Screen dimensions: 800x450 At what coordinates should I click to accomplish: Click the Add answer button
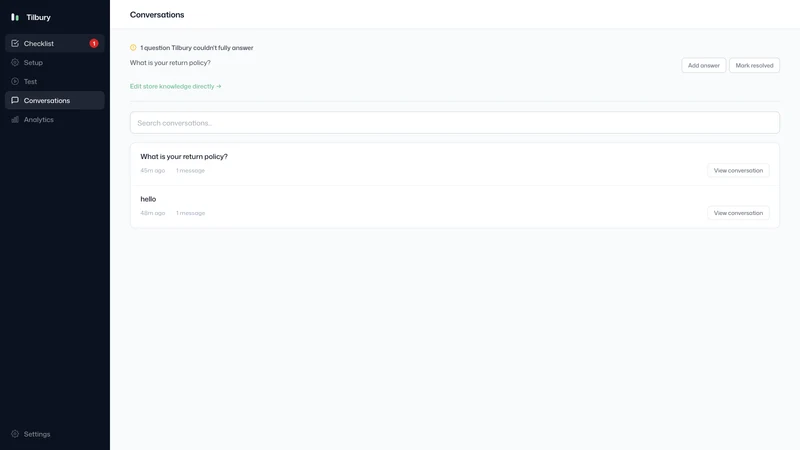click(x=704, y=65)
